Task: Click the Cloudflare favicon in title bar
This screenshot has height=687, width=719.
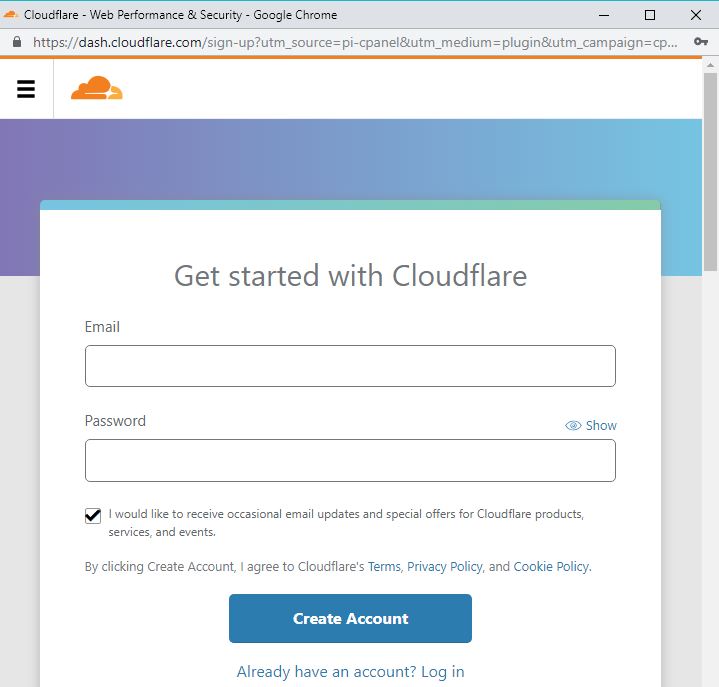Action: (10, 15)
